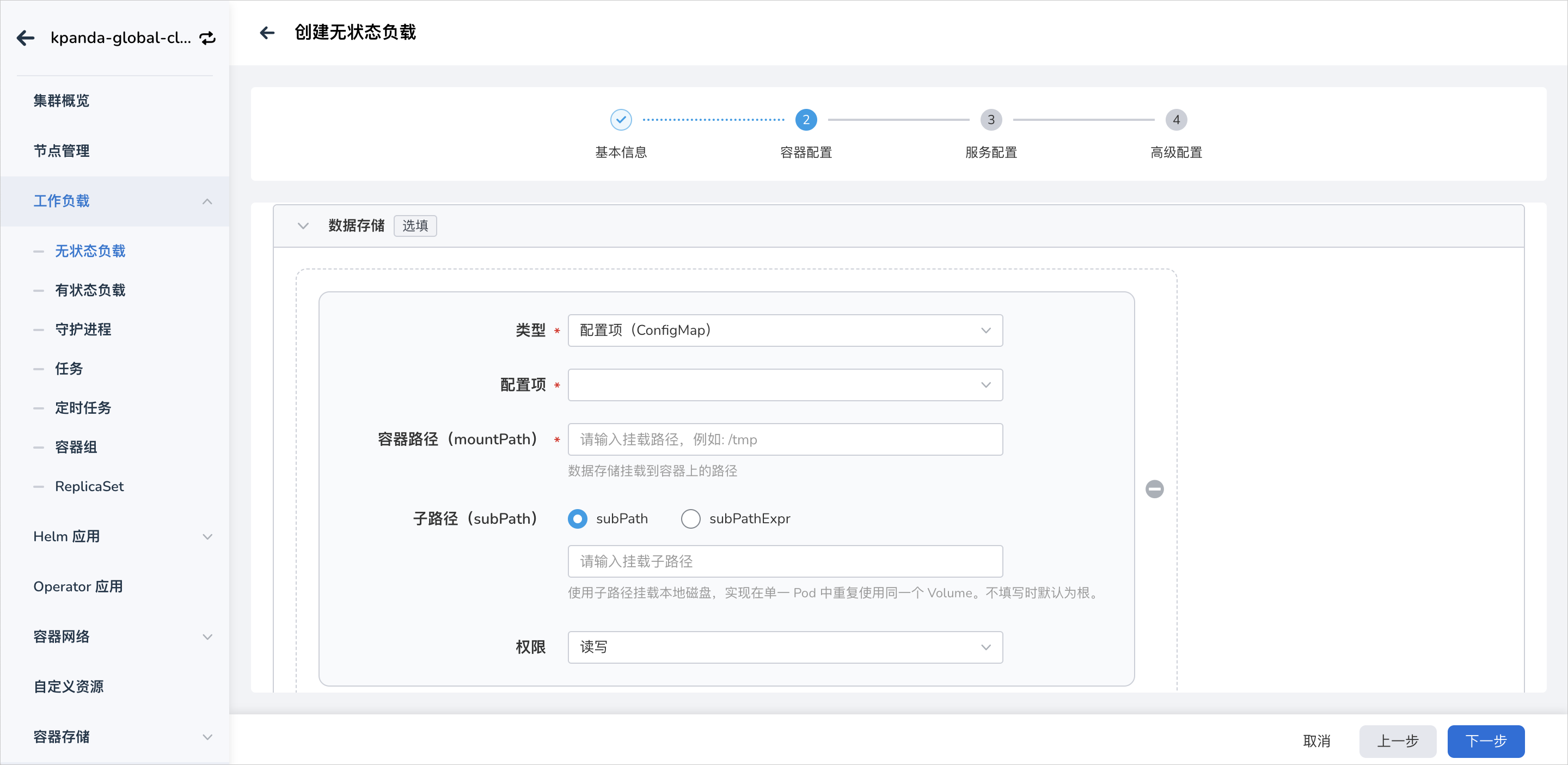Select the subPath radio button
This screenshot has width=1568, height=765.
tap(577, 518)
